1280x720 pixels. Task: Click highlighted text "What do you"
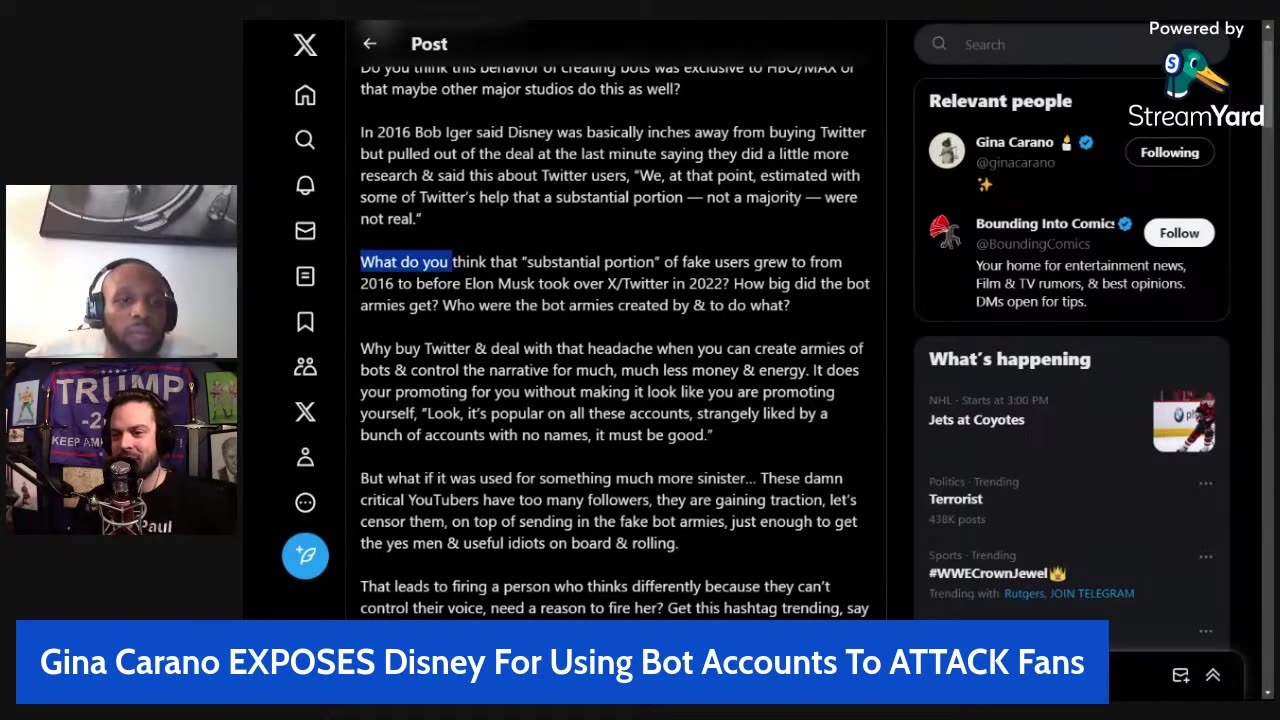click(406, 262)
